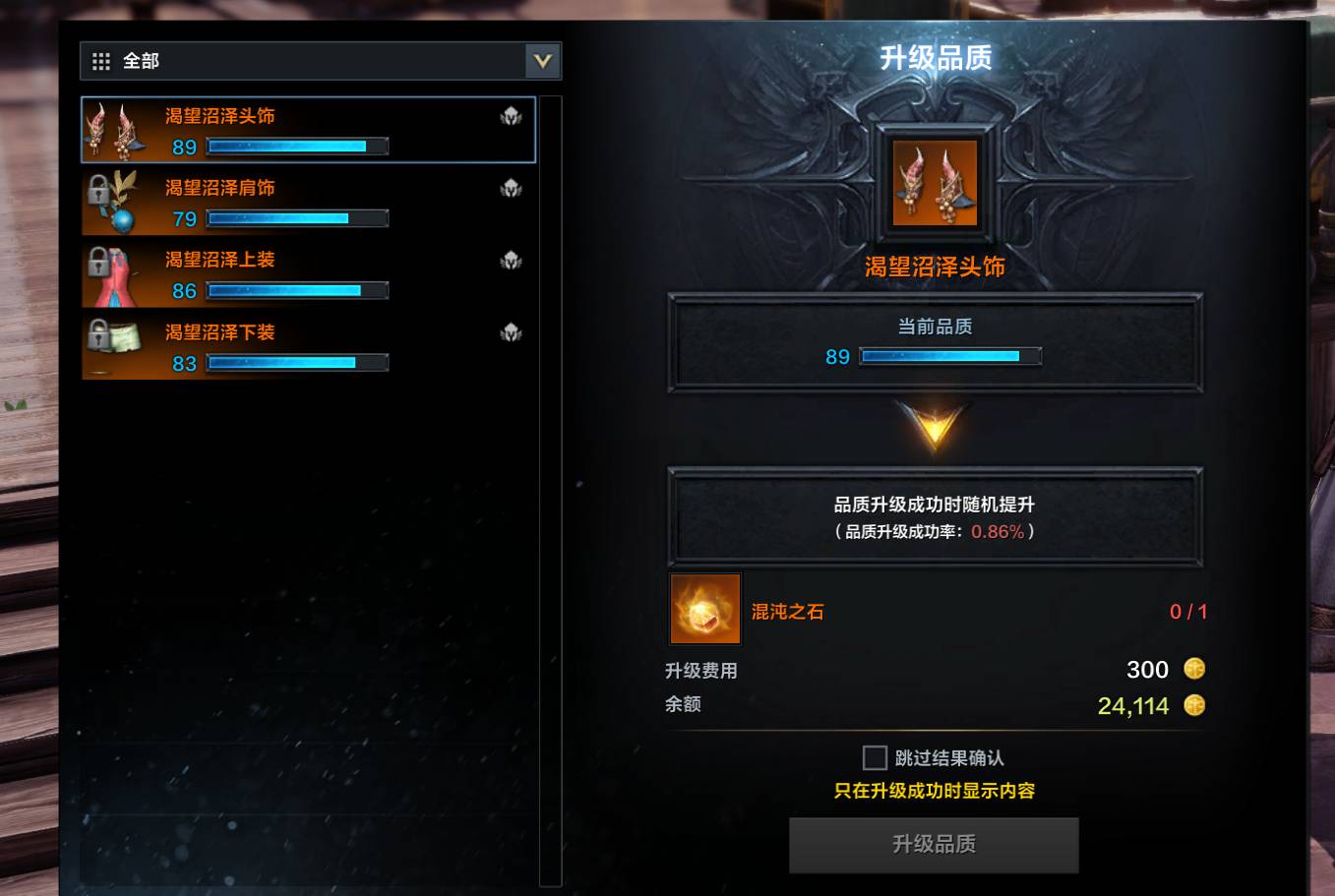1335x896 pixels.
Task: Click the large 渴望沼泽头饰 preview thumbnail
Action: (x=935, y=183)
